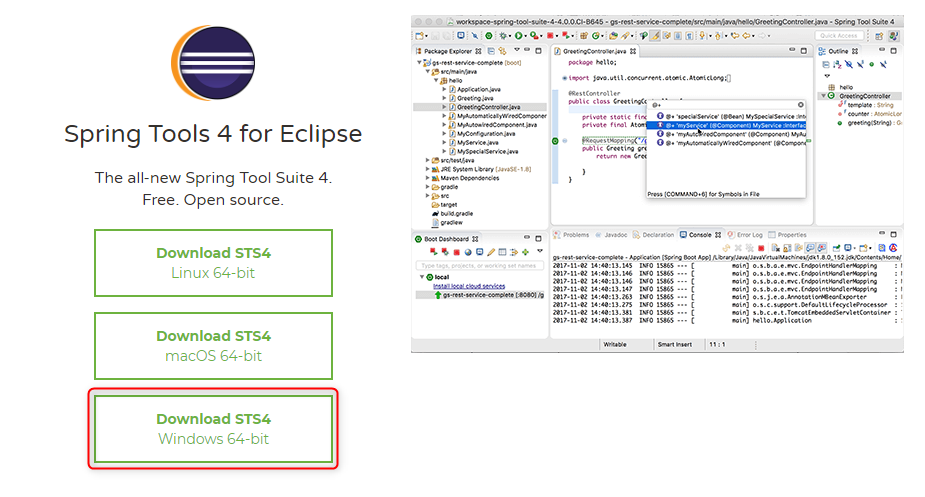Click the Quick Access search field
Image resolution: width=925 pixels, height=497 pixels.
click(x=837, y=36)
